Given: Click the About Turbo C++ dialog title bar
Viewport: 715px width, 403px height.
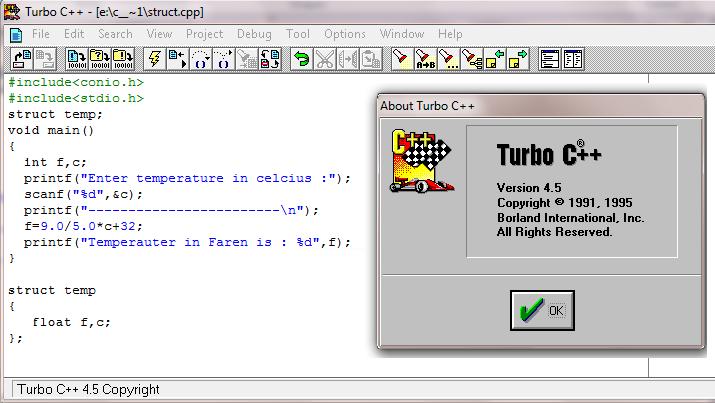Looking at the screenshot, I should click(x=541, y=106).
